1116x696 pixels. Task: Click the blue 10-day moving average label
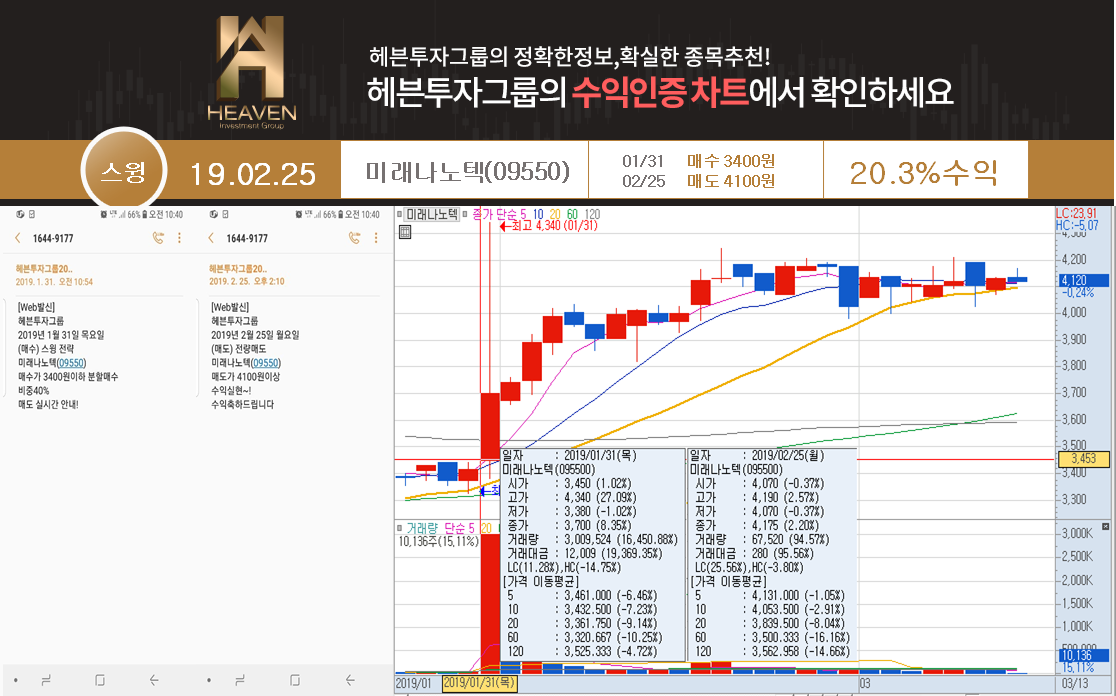click(538, 213)
